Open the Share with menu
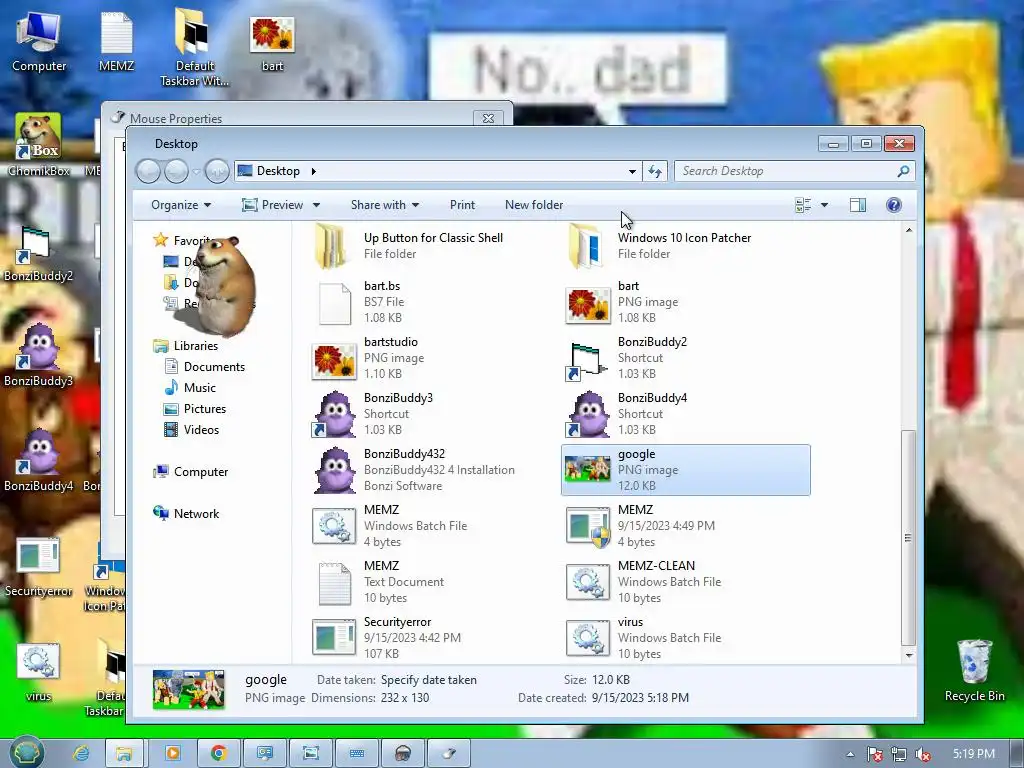The height and width of the screenshot is (768, 1024). 385,205
